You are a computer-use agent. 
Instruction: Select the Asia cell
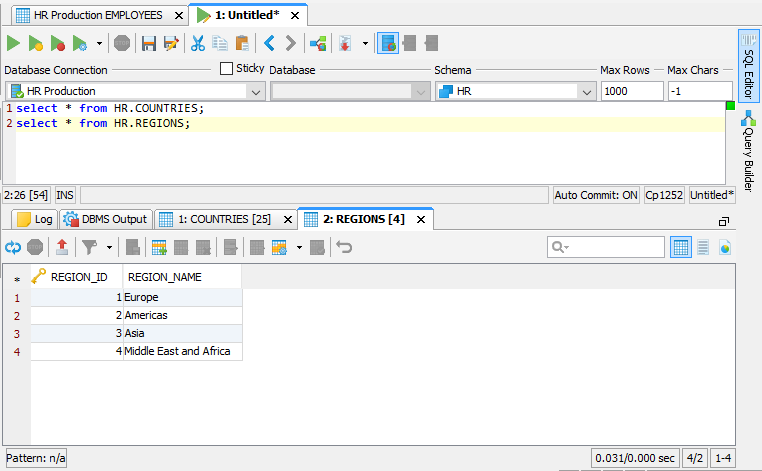183,333
